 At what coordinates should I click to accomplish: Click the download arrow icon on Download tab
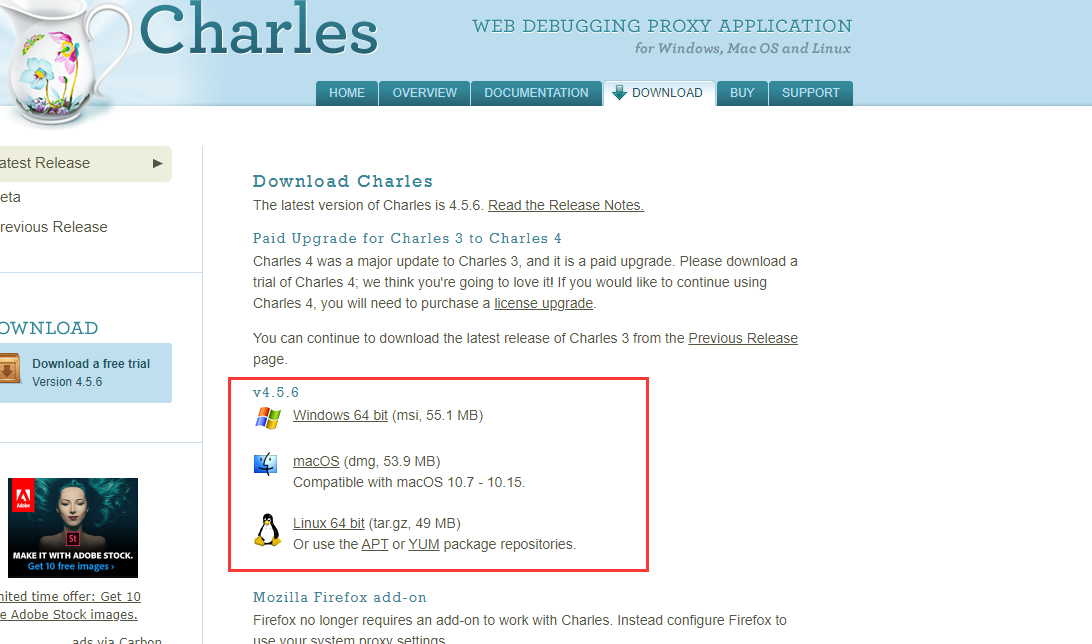(x=619, y=93)
